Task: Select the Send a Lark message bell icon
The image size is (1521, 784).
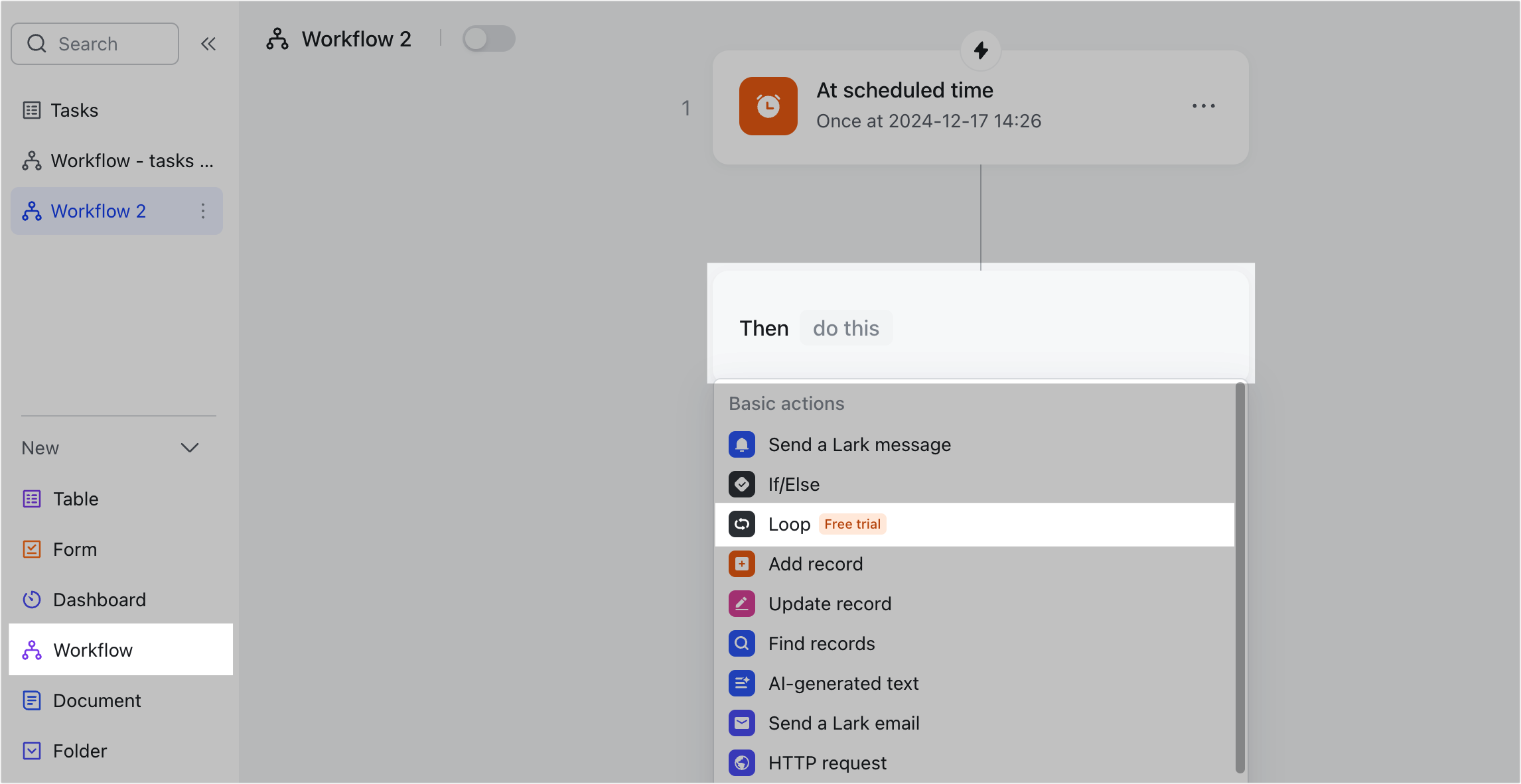Action: 741,444
